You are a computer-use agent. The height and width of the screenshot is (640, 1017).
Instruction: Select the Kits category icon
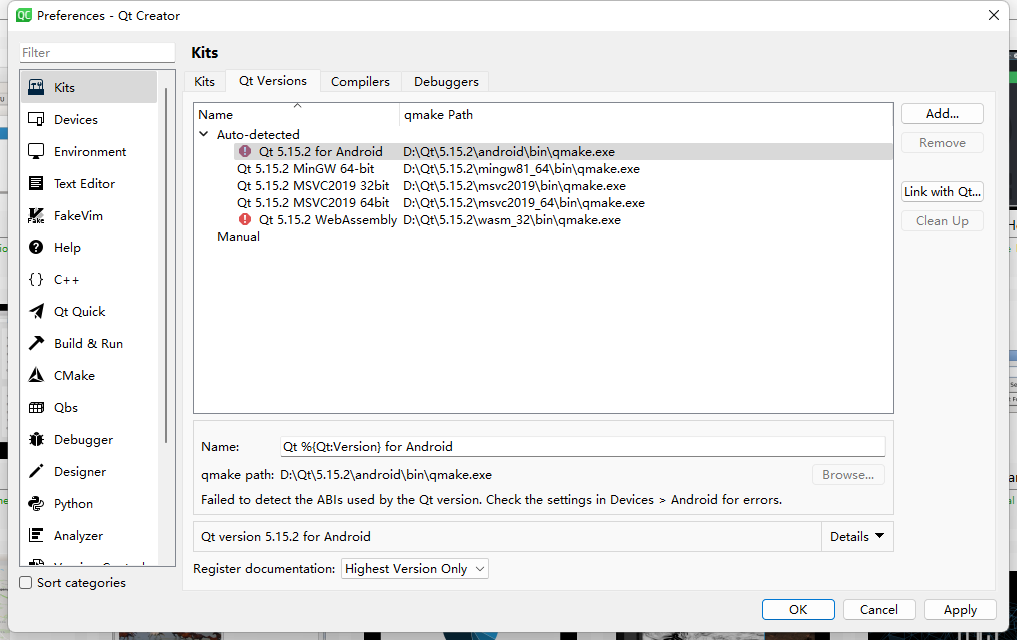pos(36,87)
